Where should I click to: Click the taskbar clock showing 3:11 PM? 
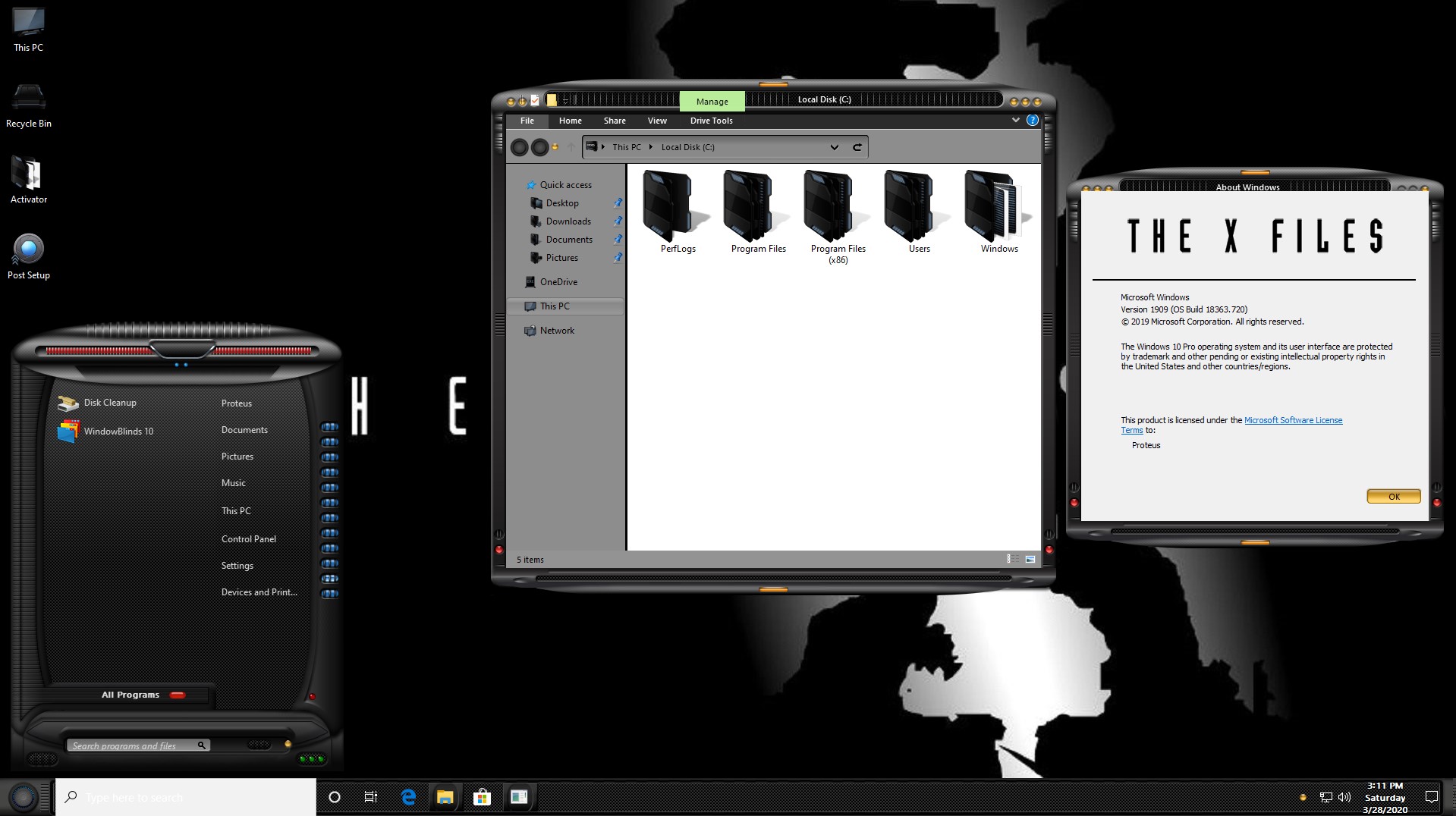(x=1385, y=798)
